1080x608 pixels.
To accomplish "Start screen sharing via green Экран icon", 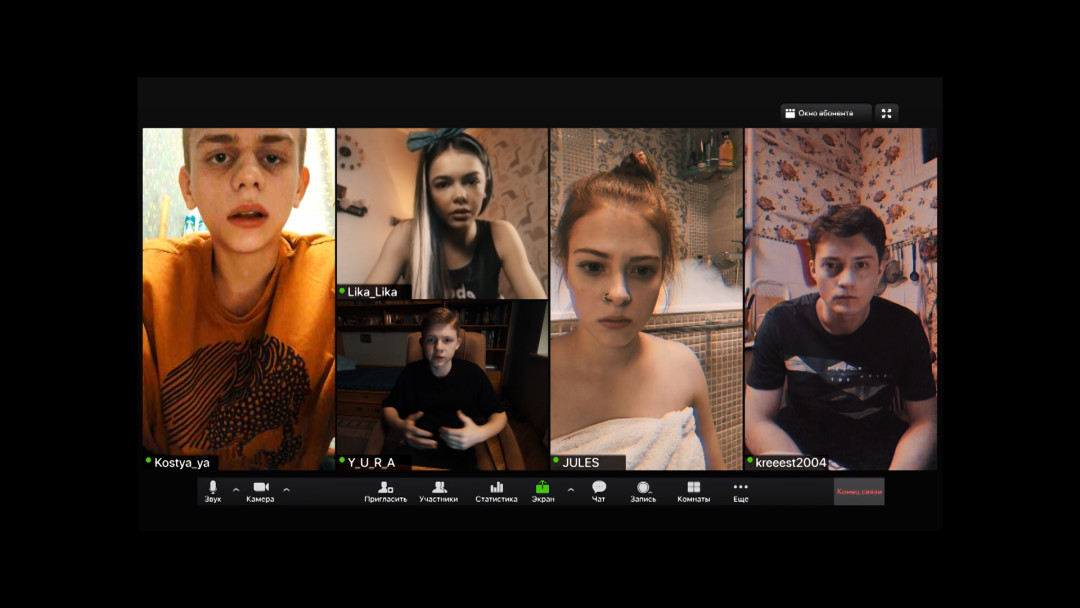I will [x=542, y=487].
